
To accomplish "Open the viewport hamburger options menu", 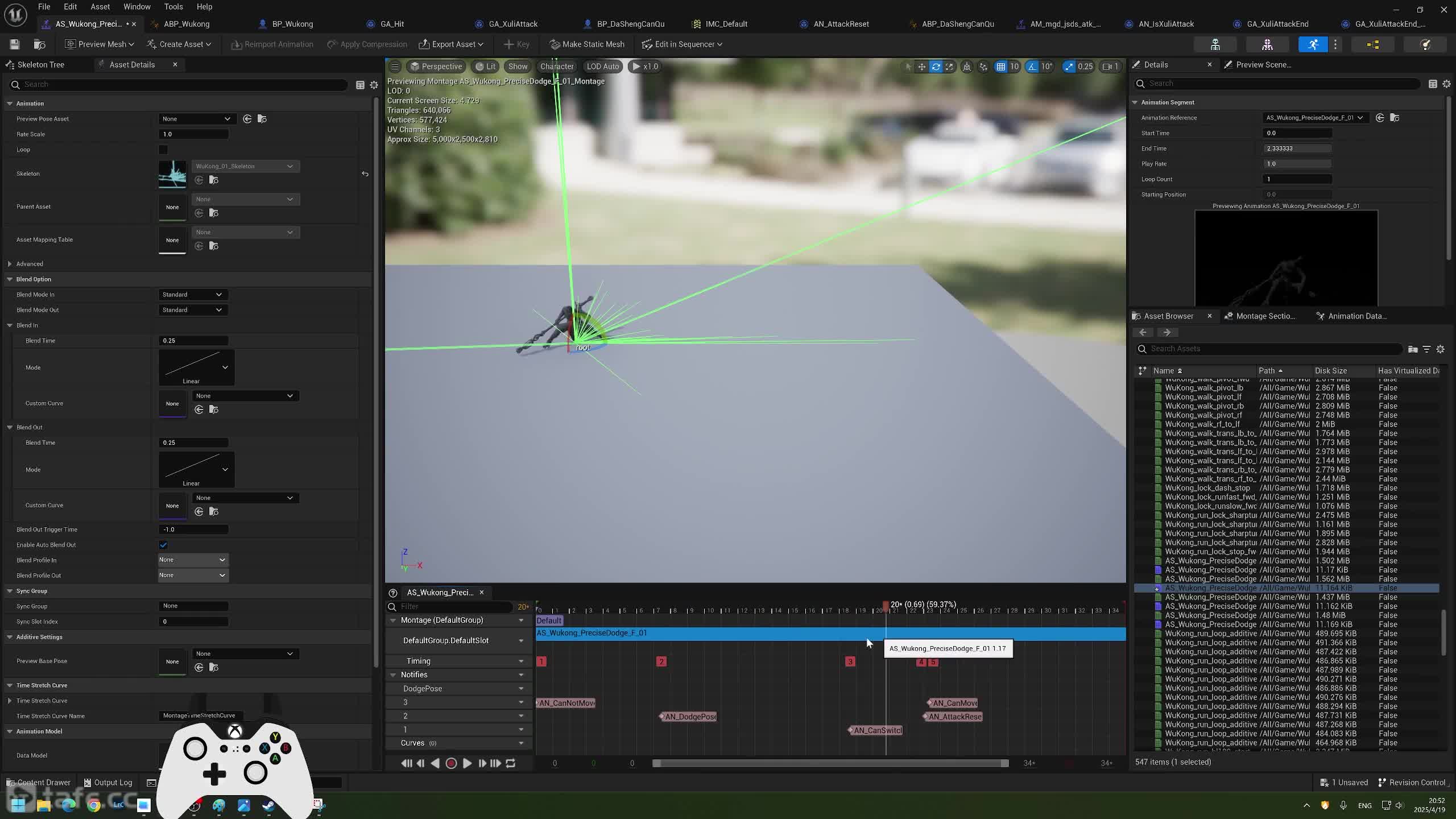I will [x=395, y=67].
